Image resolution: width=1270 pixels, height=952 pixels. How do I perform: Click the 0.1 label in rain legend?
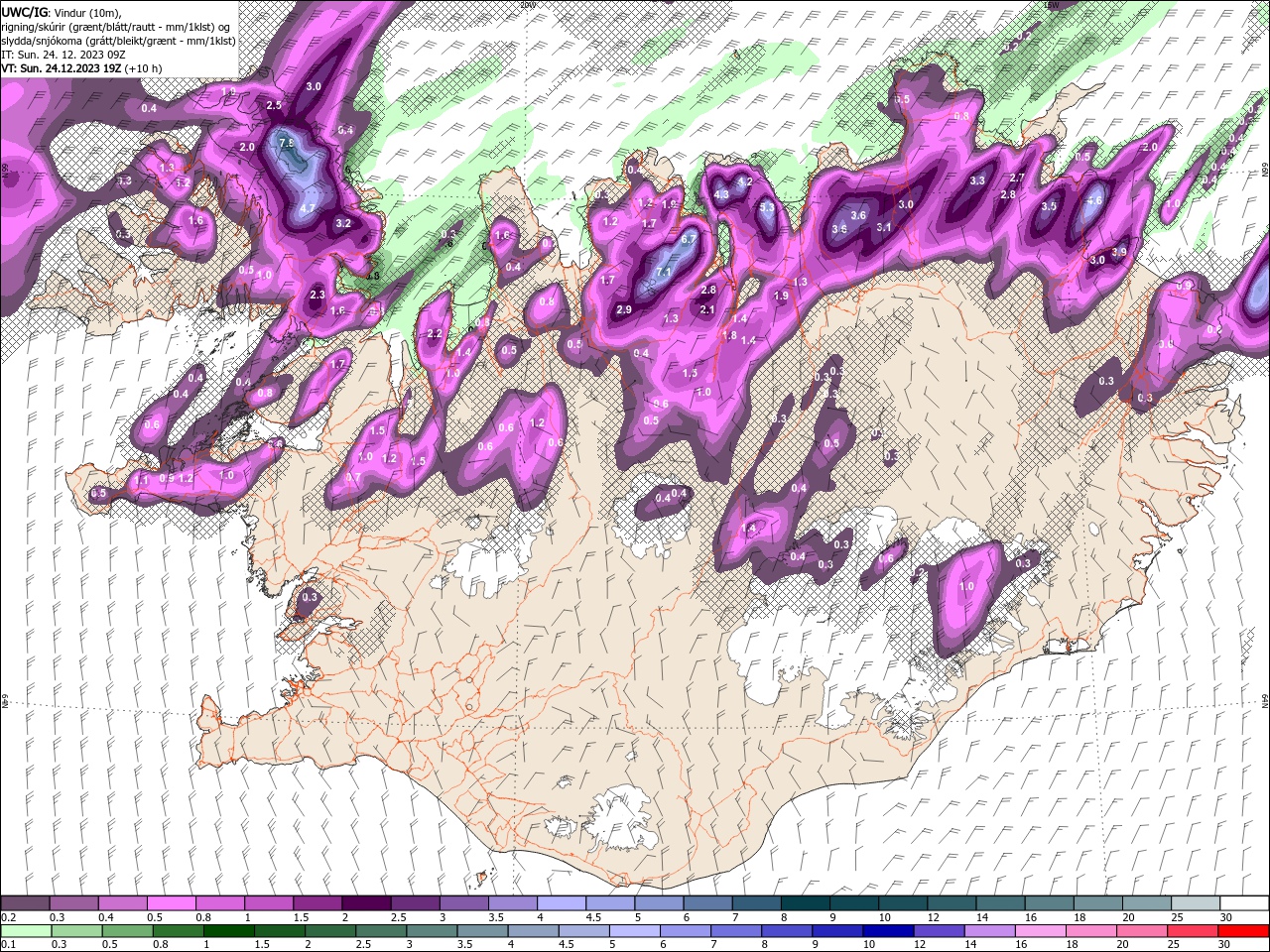click(x=9, y=945)
